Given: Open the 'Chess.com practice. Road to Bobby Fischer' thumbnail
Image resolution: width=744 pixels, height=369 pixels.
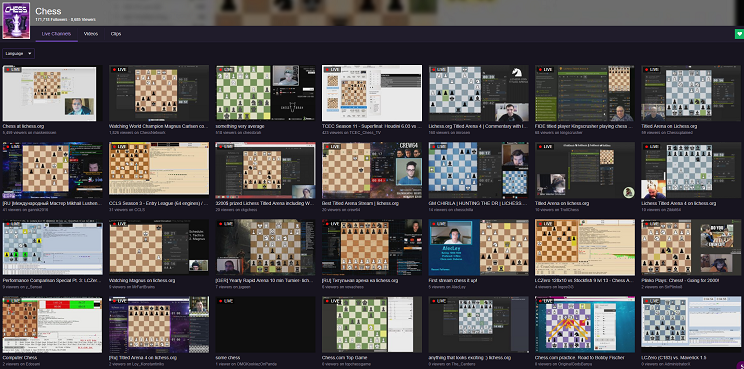Looking at the screenshot, I should point(585,325).
